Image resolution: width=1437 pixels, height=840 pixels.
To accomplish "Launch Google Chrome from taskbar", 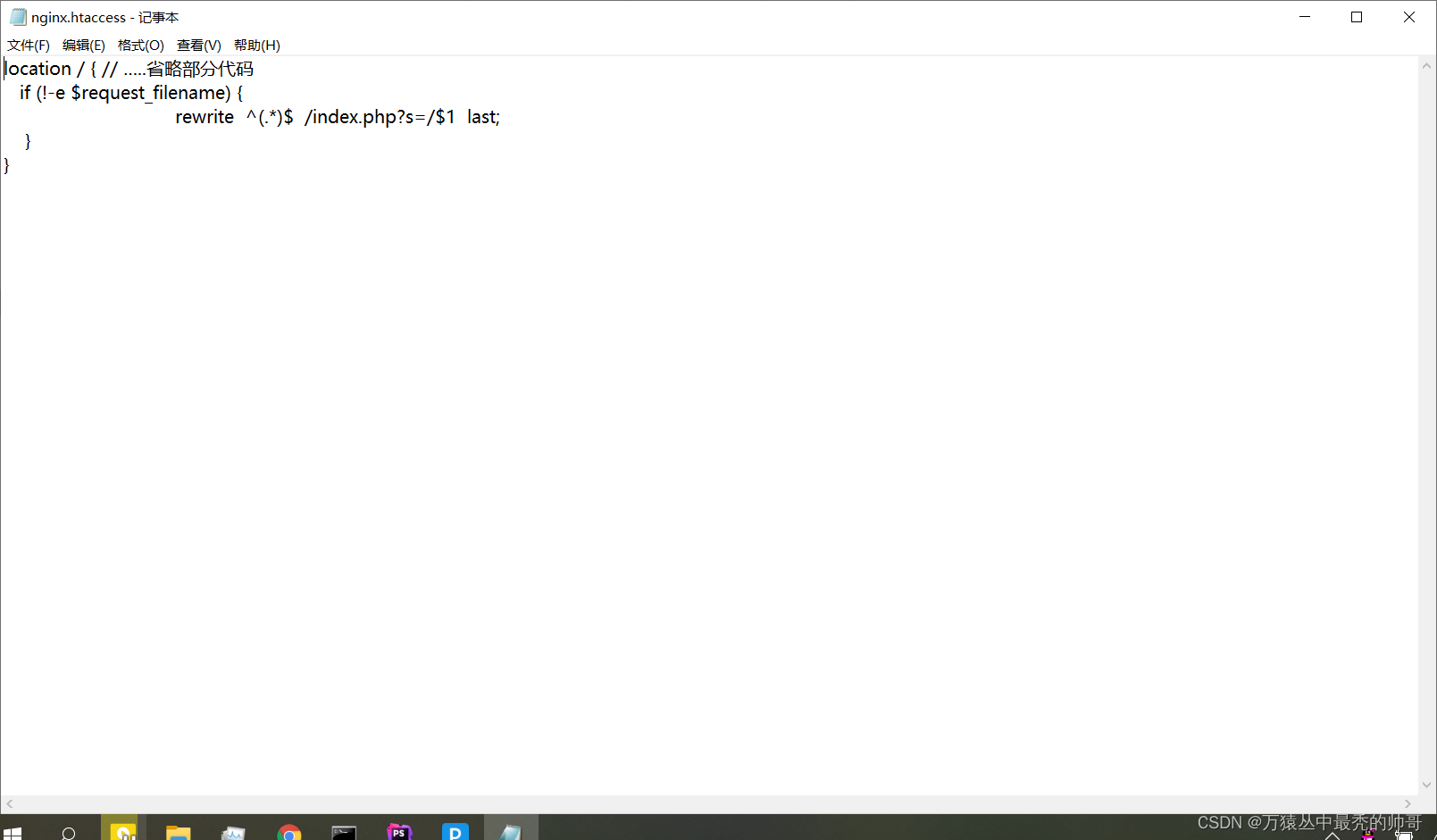I will pos(288,832).
